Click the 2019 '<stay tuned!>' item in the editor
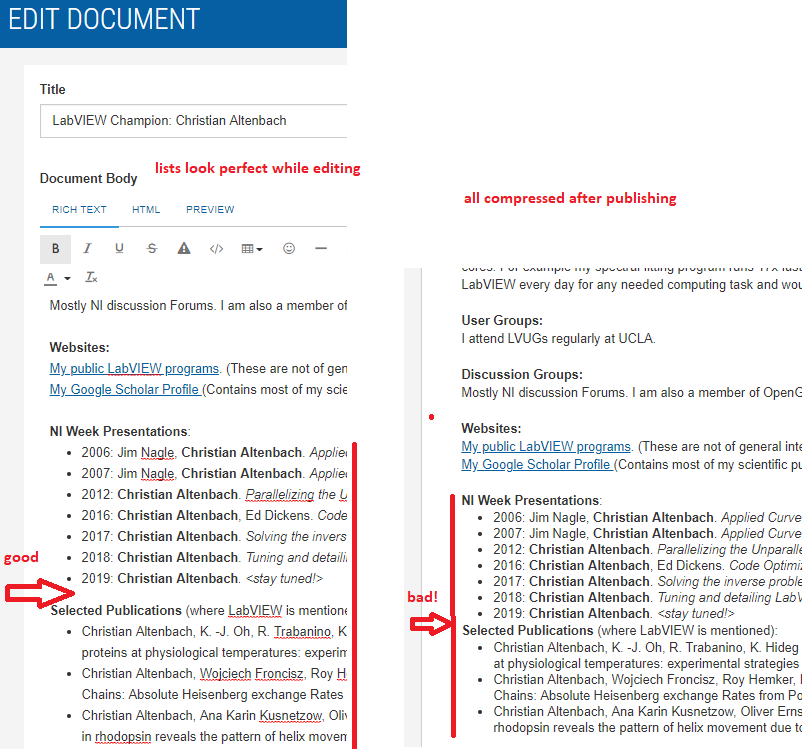The height and width of the screenshot is (749, 802). [202, 579]
